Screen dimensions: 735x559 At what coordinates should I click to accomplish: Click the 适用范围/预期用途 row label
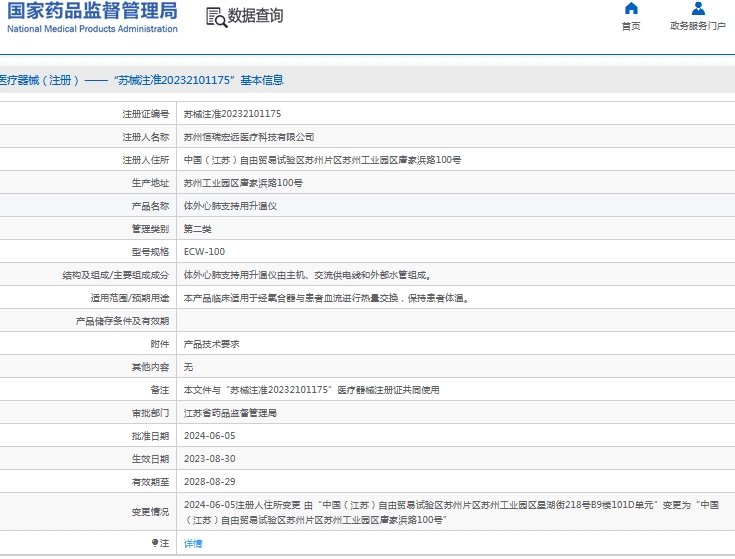point(129,298)
